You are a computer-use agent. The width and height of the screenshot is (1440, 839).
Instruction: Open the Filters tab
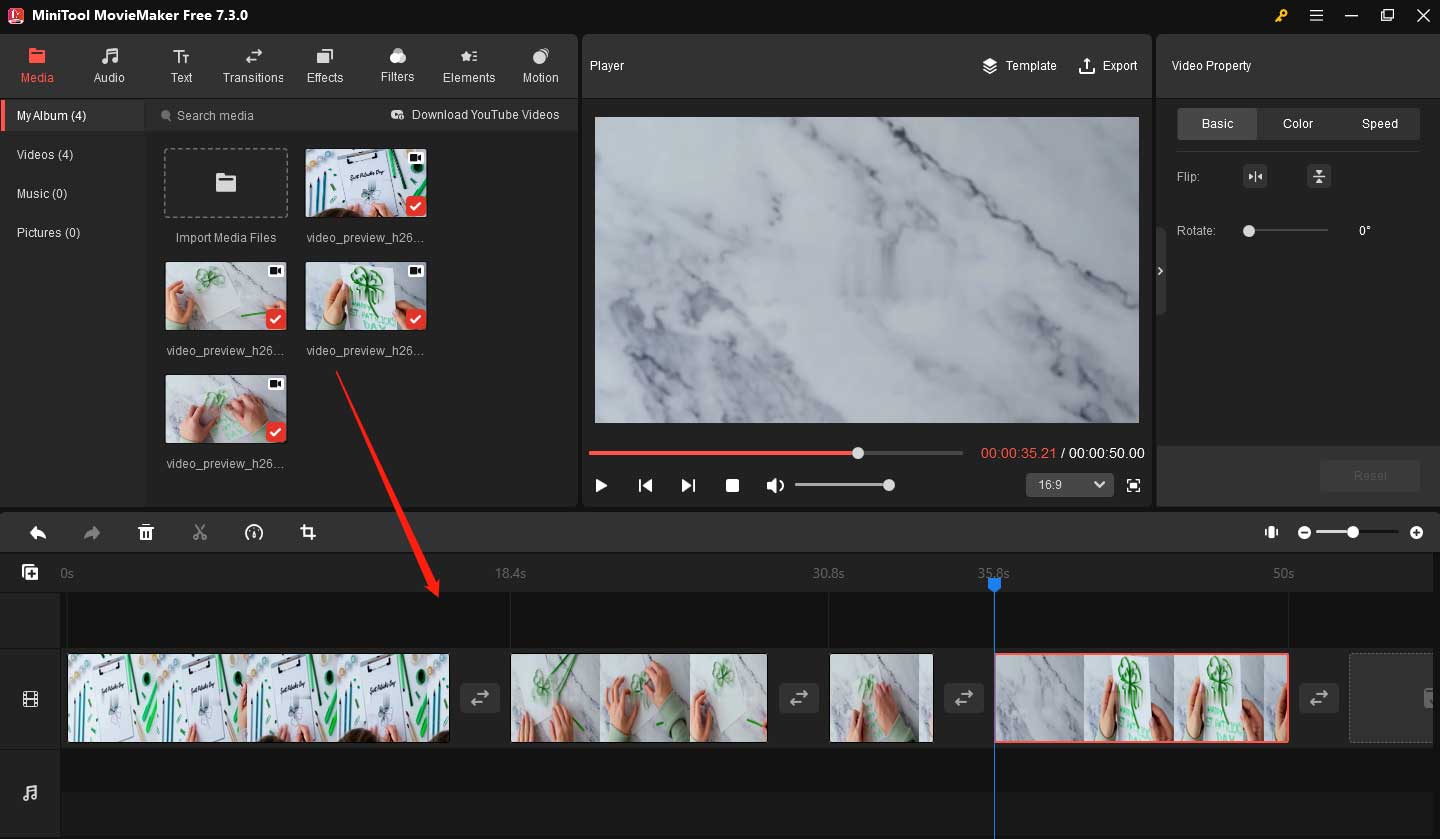pyautogui.click(x=397, y=65)
